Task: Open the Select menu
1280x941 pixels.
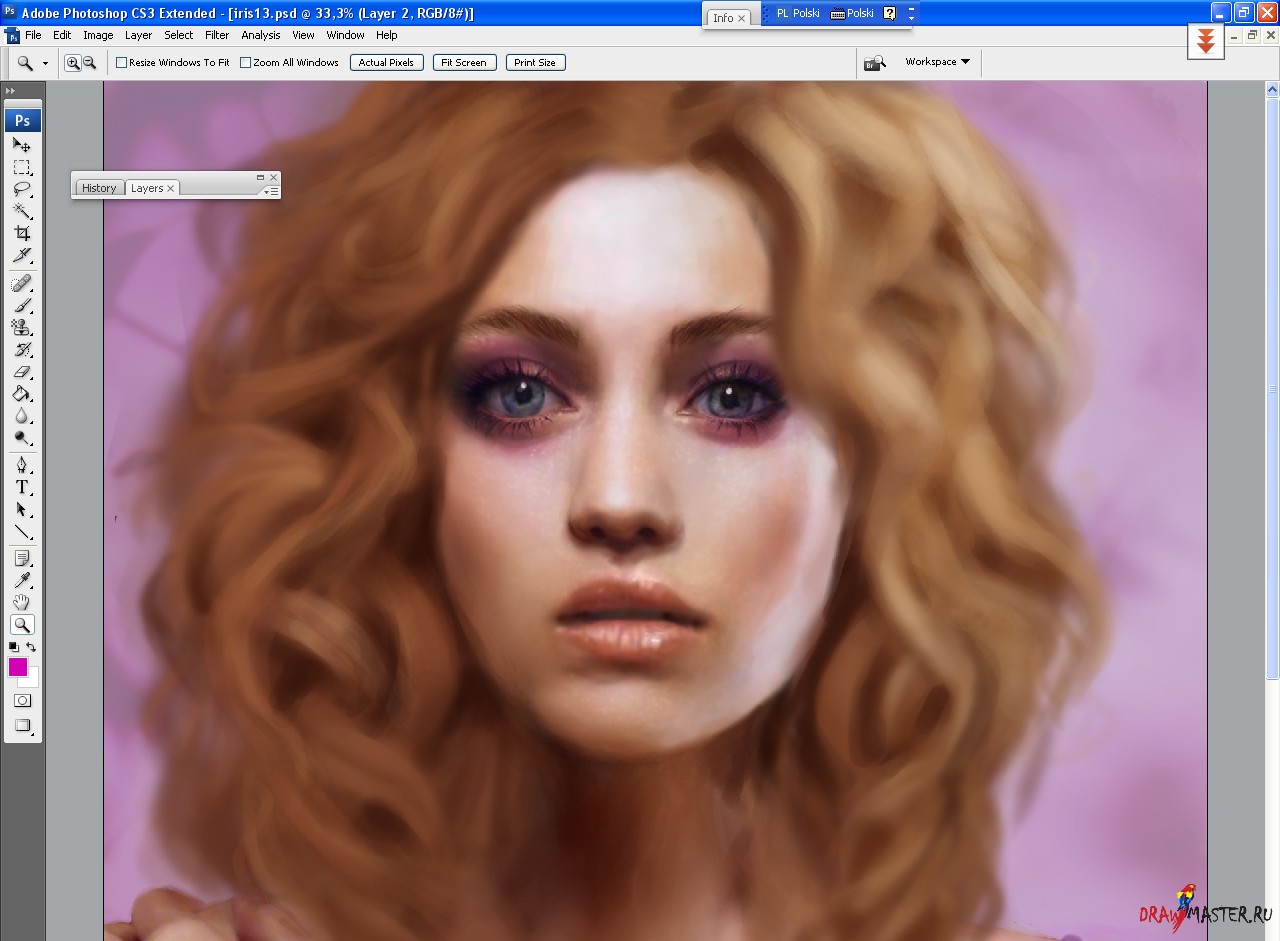Action: coord(179,35)
